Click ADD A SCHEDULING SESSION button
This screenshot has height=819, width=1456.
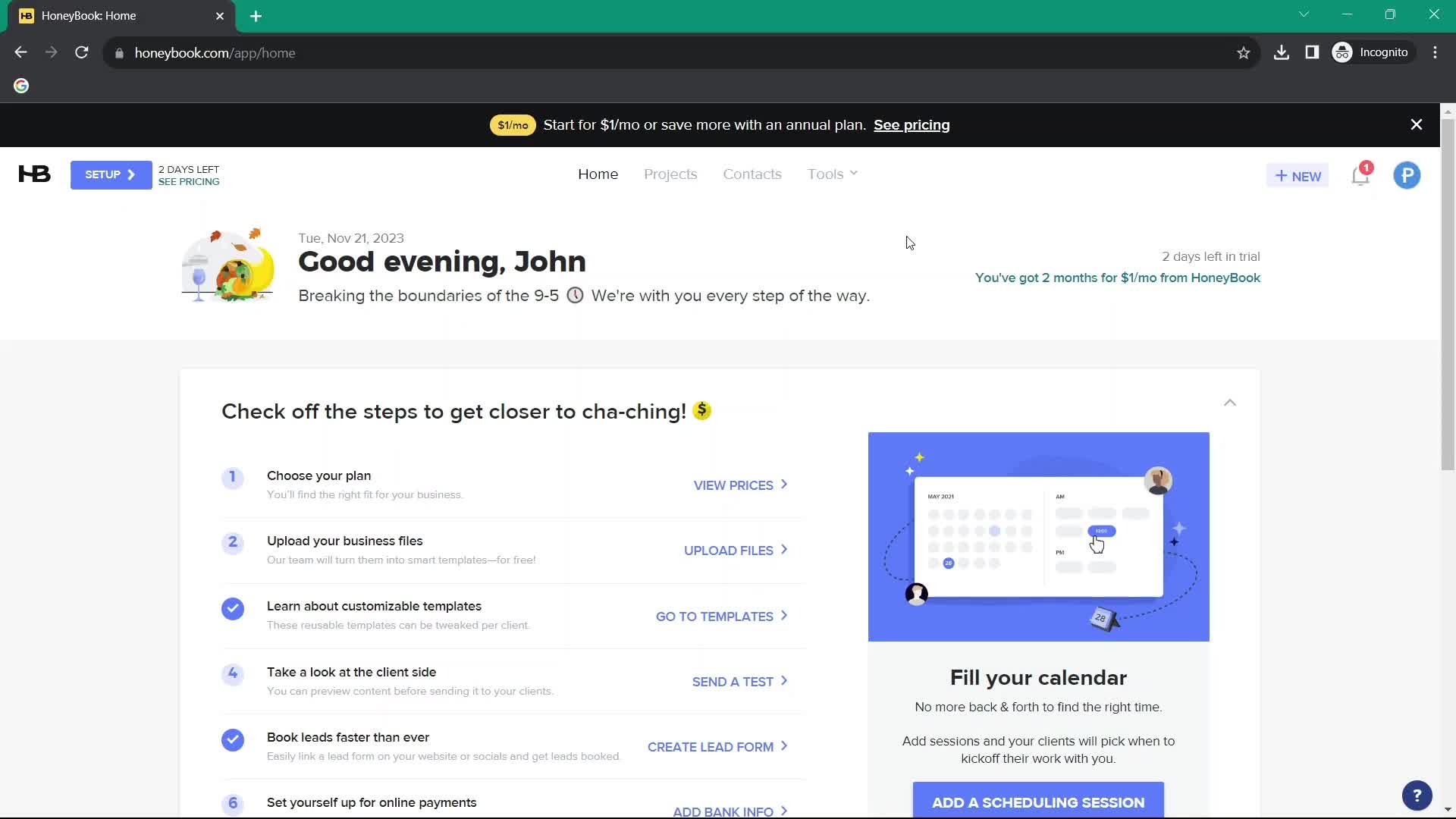pyautogui.click(x=1038, y=800)
